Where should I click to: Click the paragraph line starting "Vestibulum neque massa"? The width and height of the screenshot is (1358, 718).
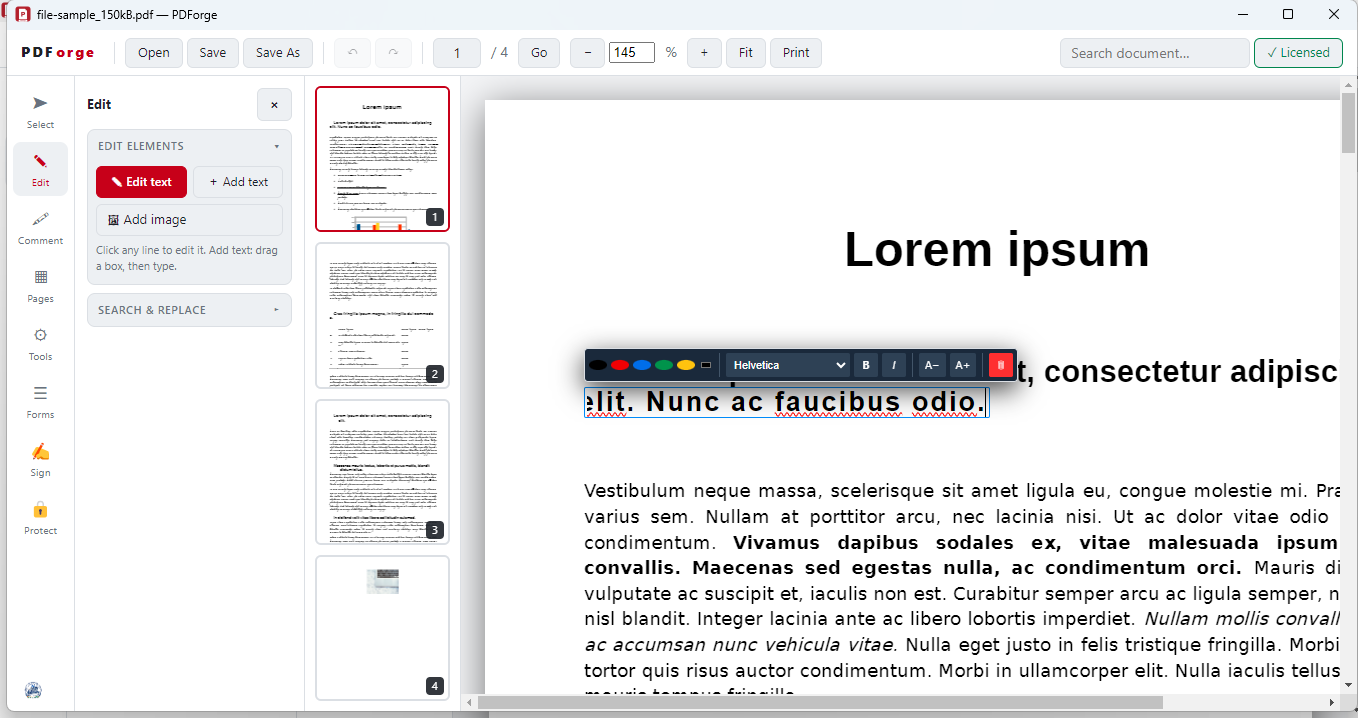click(x=962, y=491)
